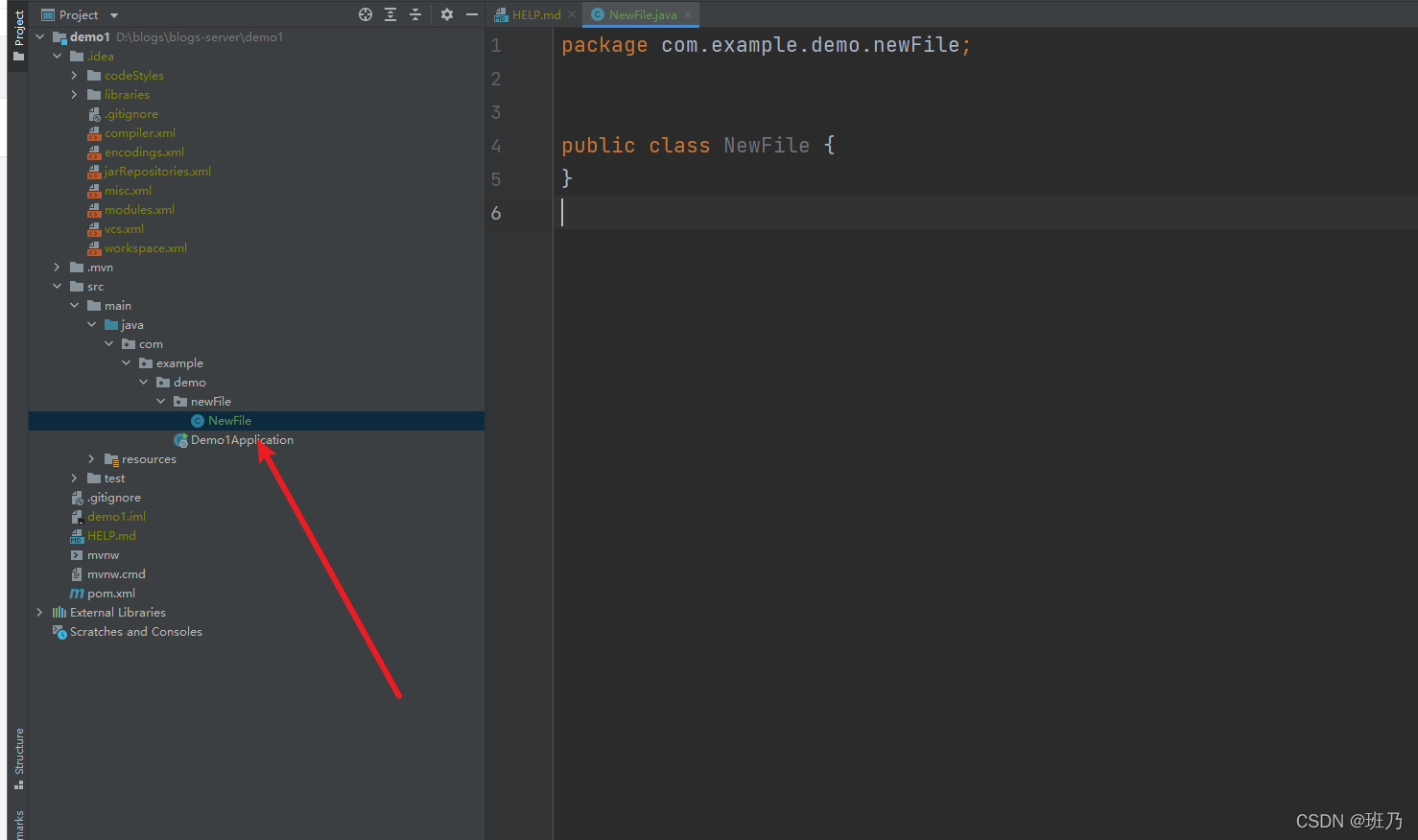Expand External Libraries node

40,612
